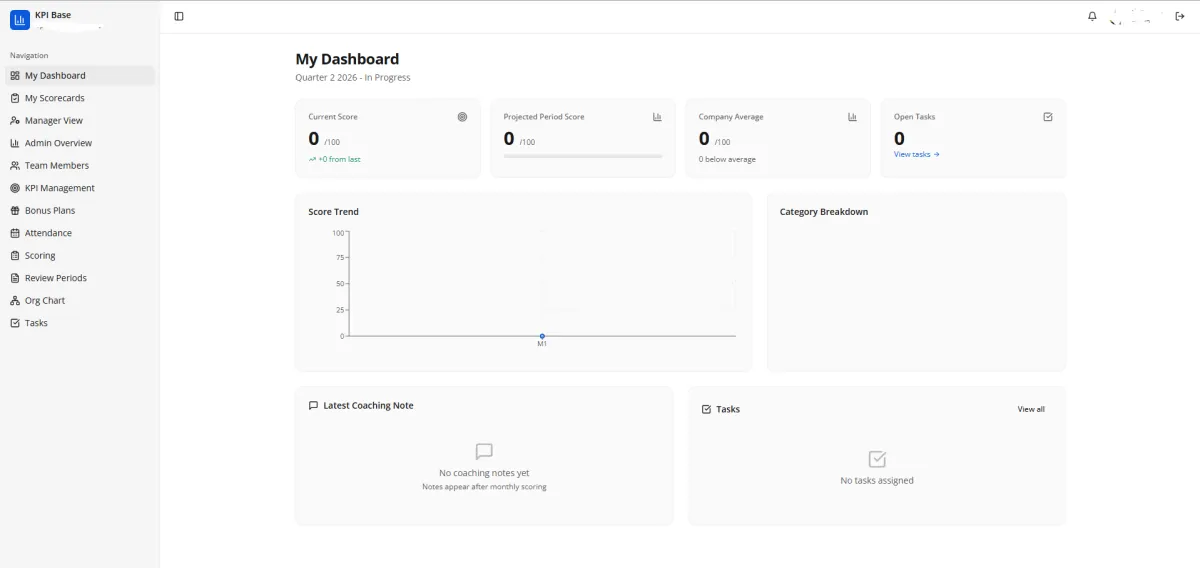Viewport: 1200px width, 568px height.
Task: Click the M1 data point on Score Trend
Action: 542,336
